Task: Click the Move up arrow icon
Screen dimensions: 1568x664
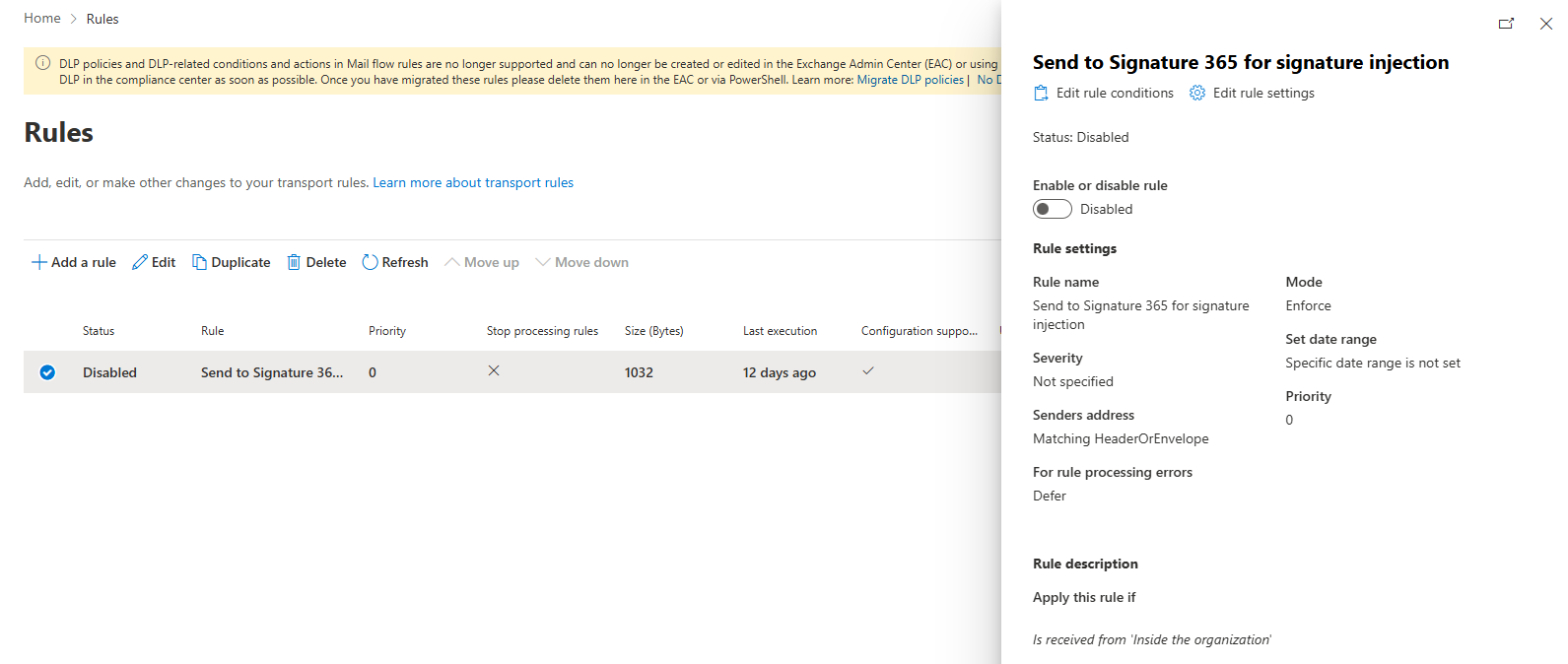Action: 452,262
